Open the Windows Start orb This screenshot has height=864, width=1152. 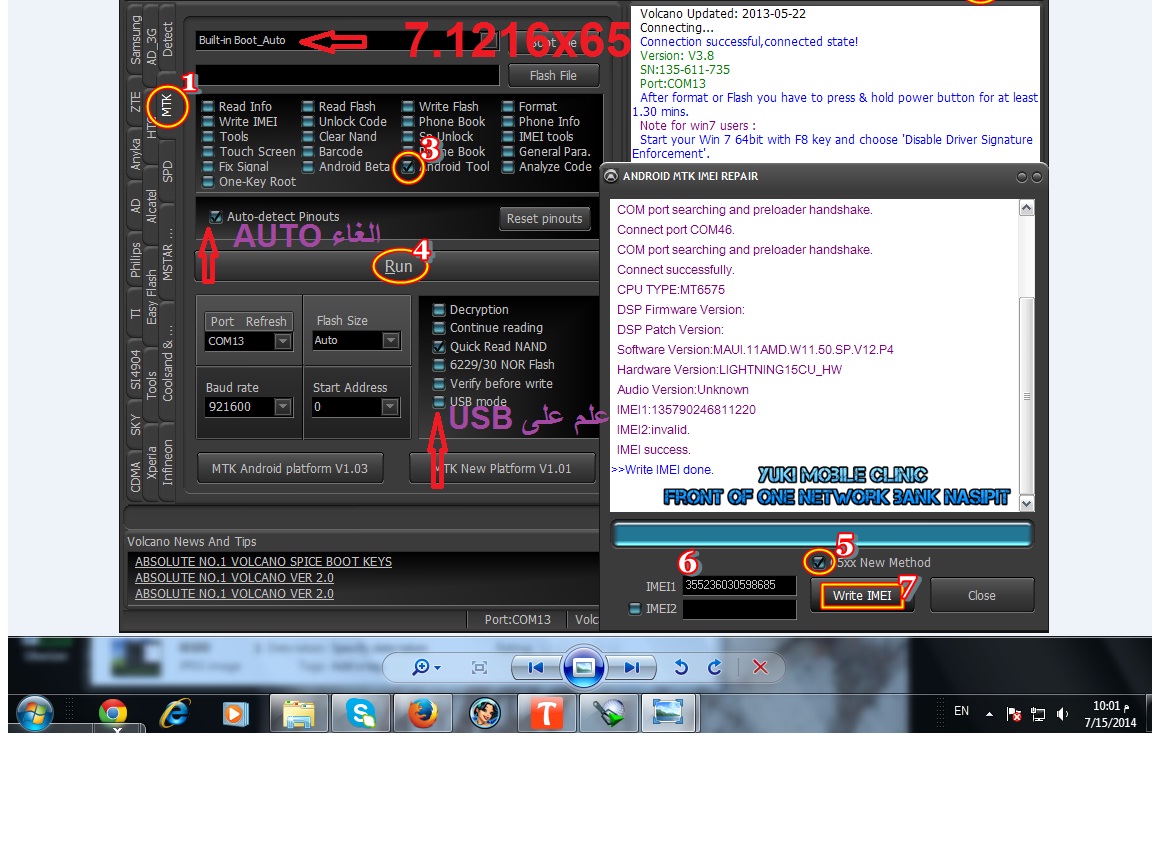tap(35, 713)
